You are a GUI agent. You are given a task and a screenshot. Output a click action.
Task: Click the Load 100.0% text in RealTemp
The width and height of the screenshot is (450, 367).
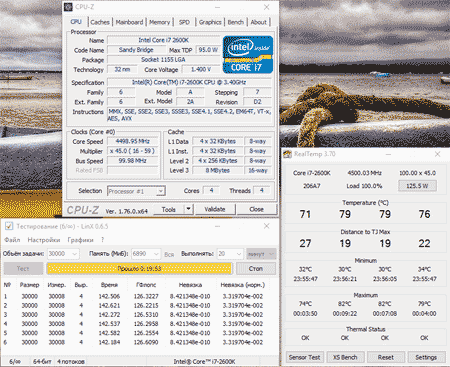[x=364, y=186]
